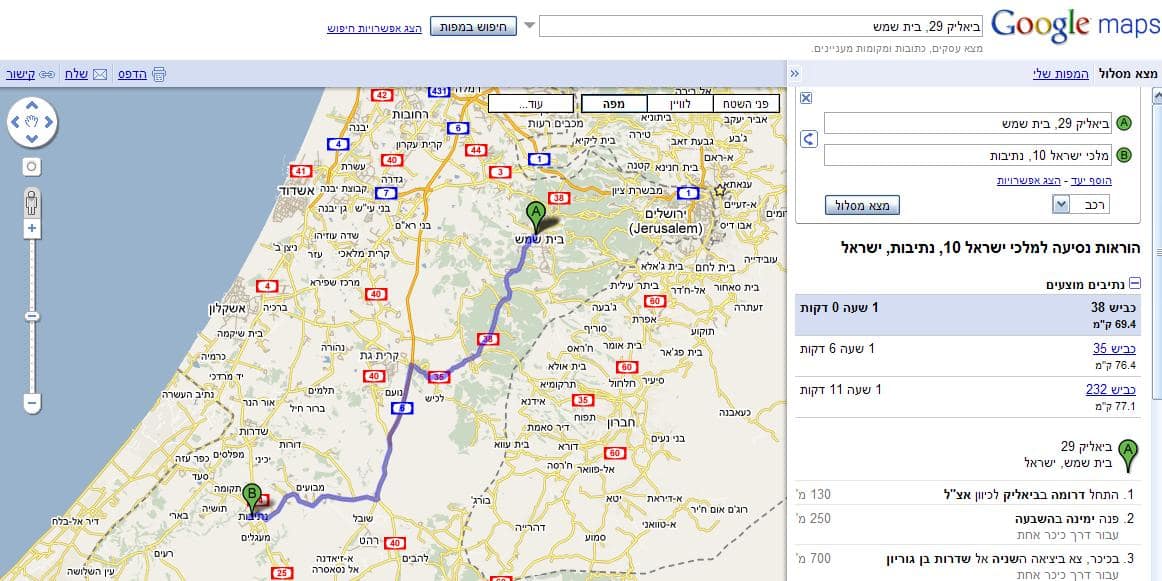Open the search box dropdown arrow
The image size is (1162, 581).
click(529, 27)
